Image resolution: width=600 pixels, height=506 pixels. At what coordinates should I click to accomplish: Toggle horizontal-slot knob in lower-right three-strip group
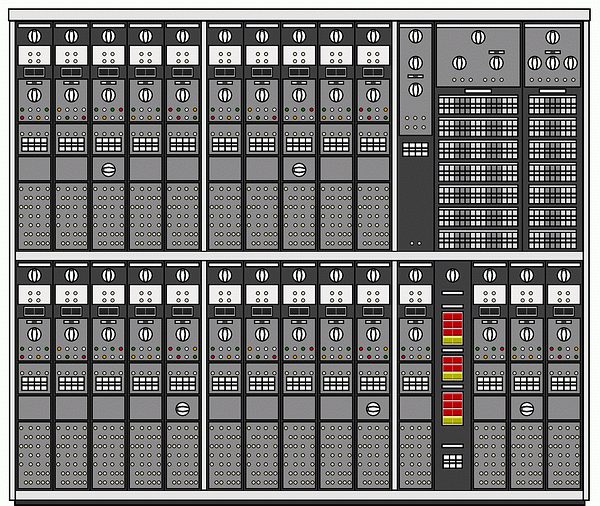click(x=527, y=408)
